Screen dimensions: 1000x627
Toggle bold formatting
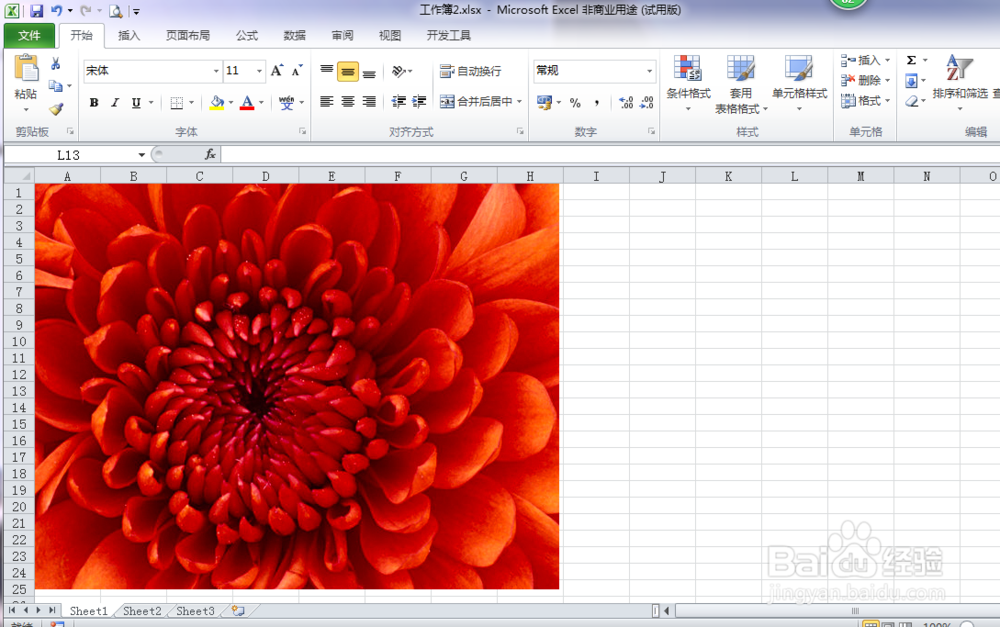click(94, 103)
